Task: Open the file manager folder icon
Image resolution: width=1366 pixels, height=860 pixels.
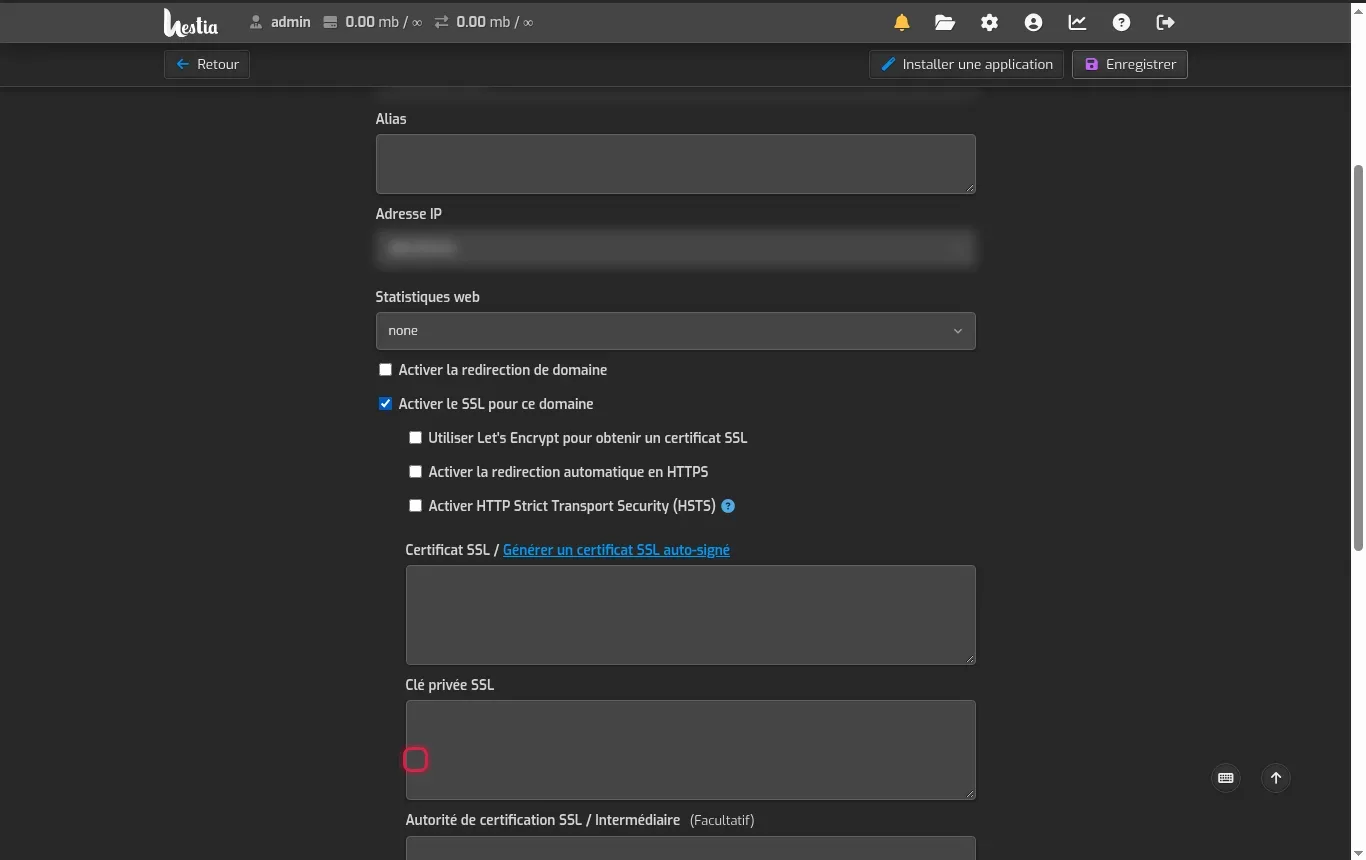Action: point(945,22)
